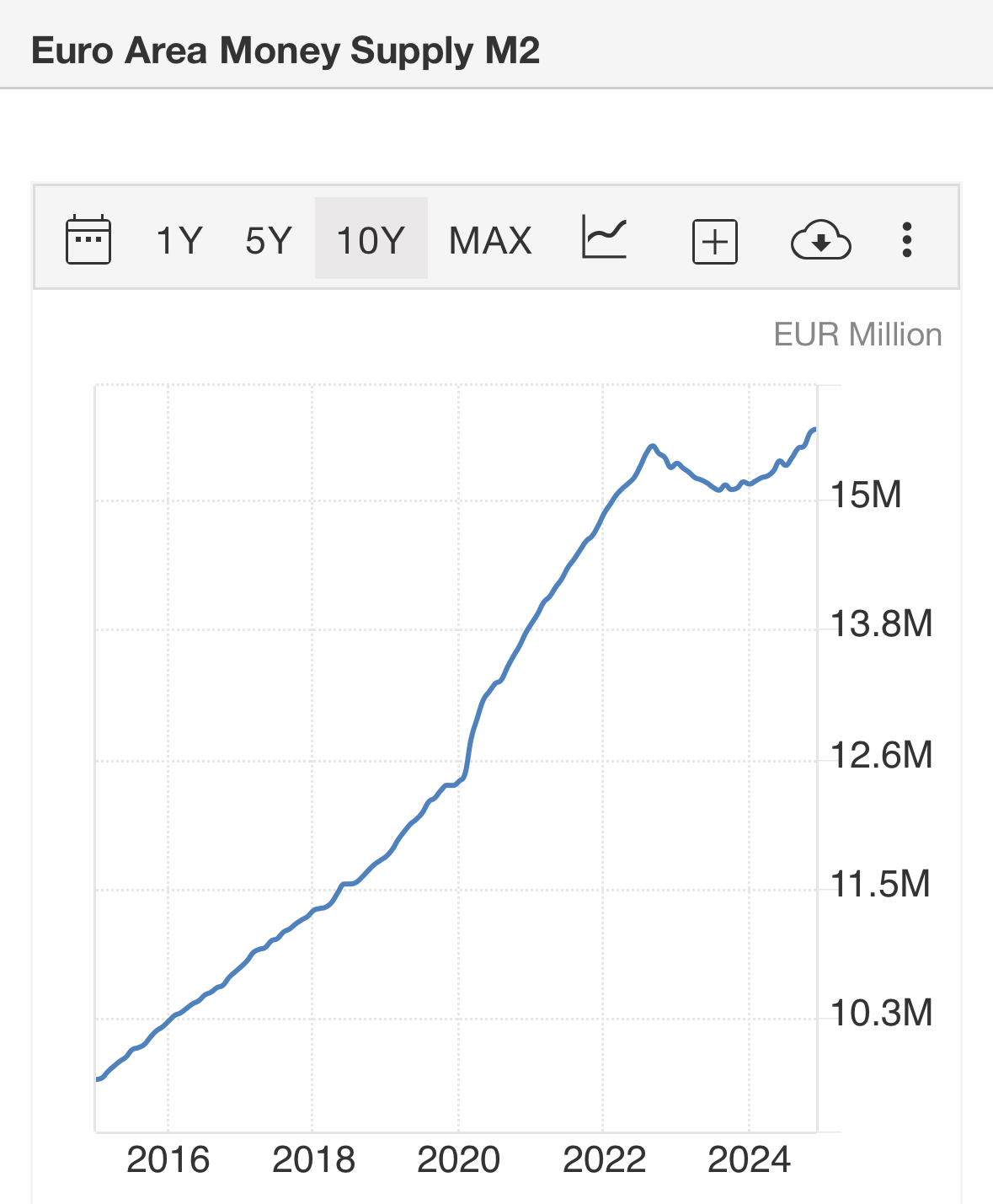Click the 2018 x-axis label
The image size is (993, 1204).
click(313, 1160)
